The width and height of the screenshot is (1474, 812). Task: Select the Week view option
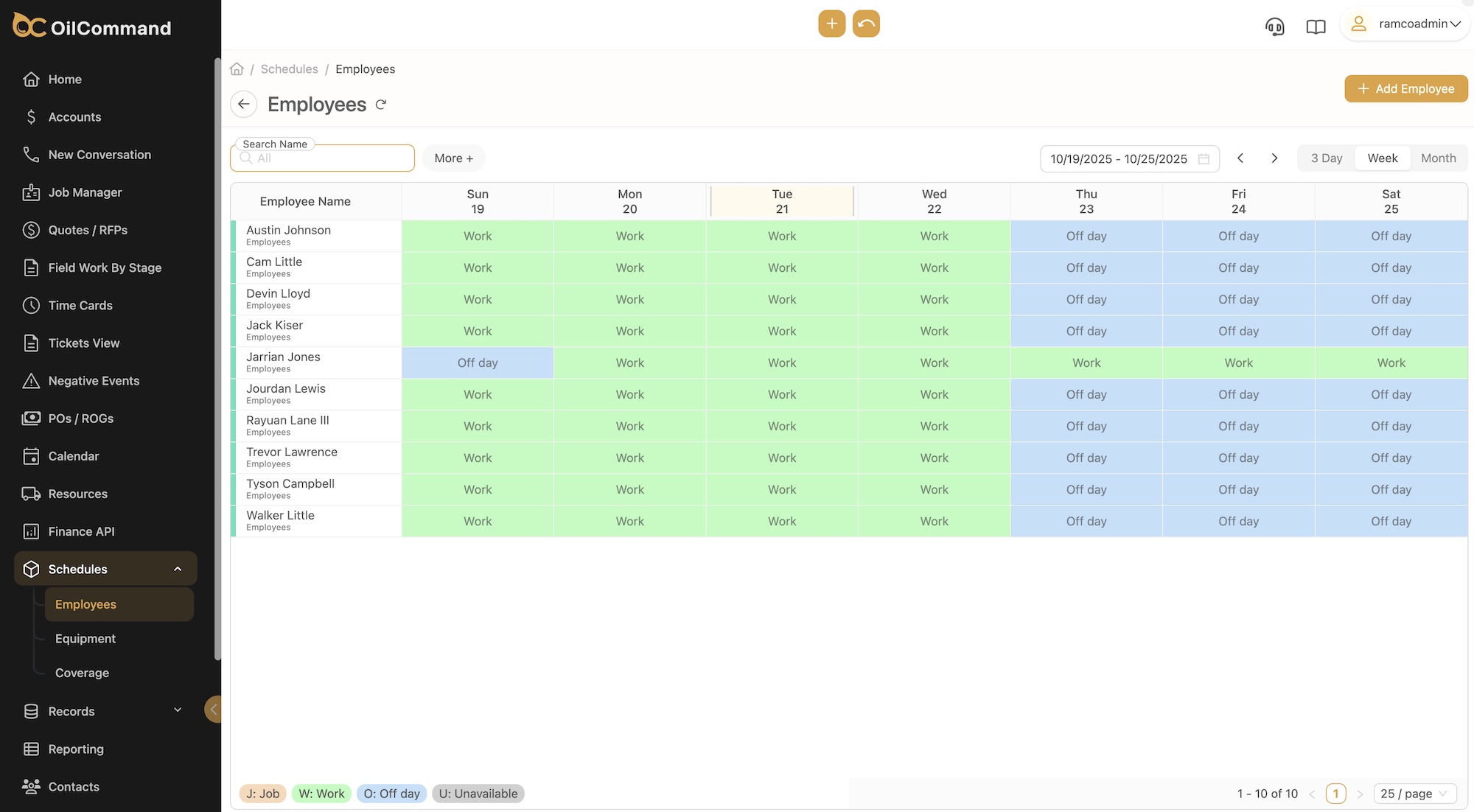coord(1382,158)
